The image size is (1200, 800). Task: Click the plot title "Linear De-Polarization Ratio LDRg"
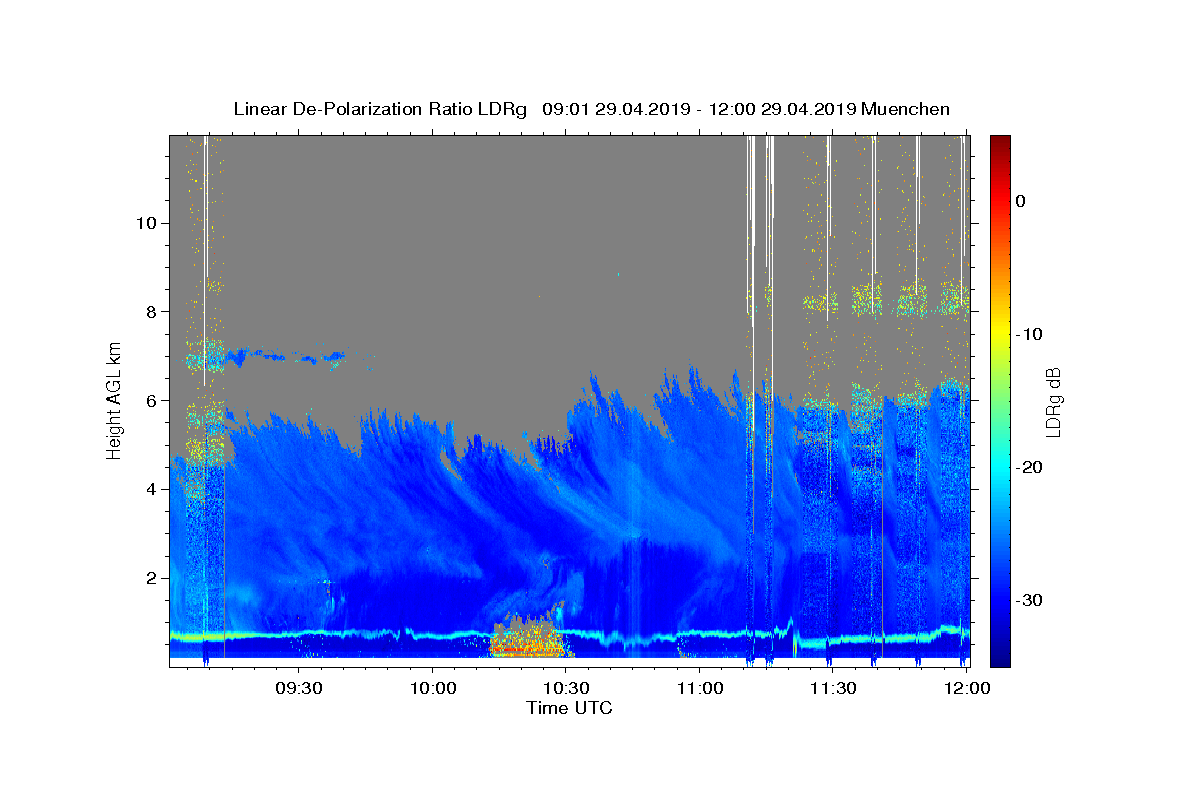tap(380, 109)
